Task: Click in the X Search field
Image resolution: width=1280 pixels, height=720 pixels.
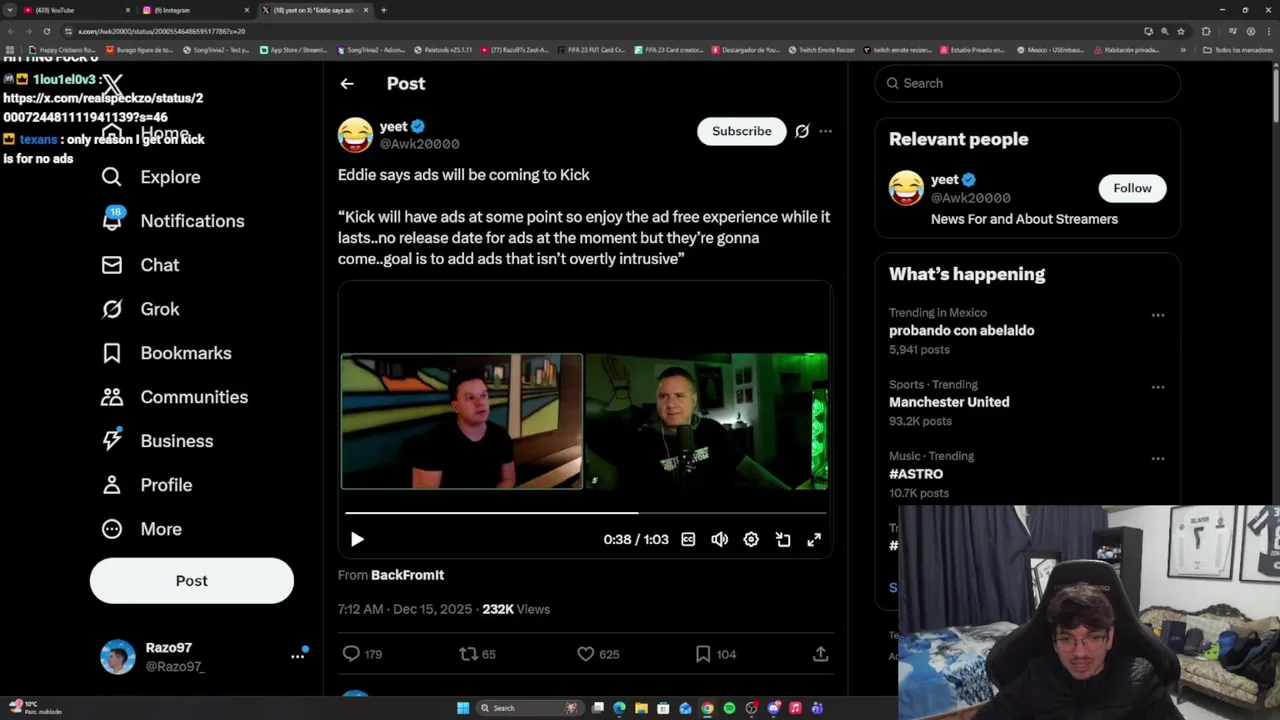Action: click(x=1027, y=83)
